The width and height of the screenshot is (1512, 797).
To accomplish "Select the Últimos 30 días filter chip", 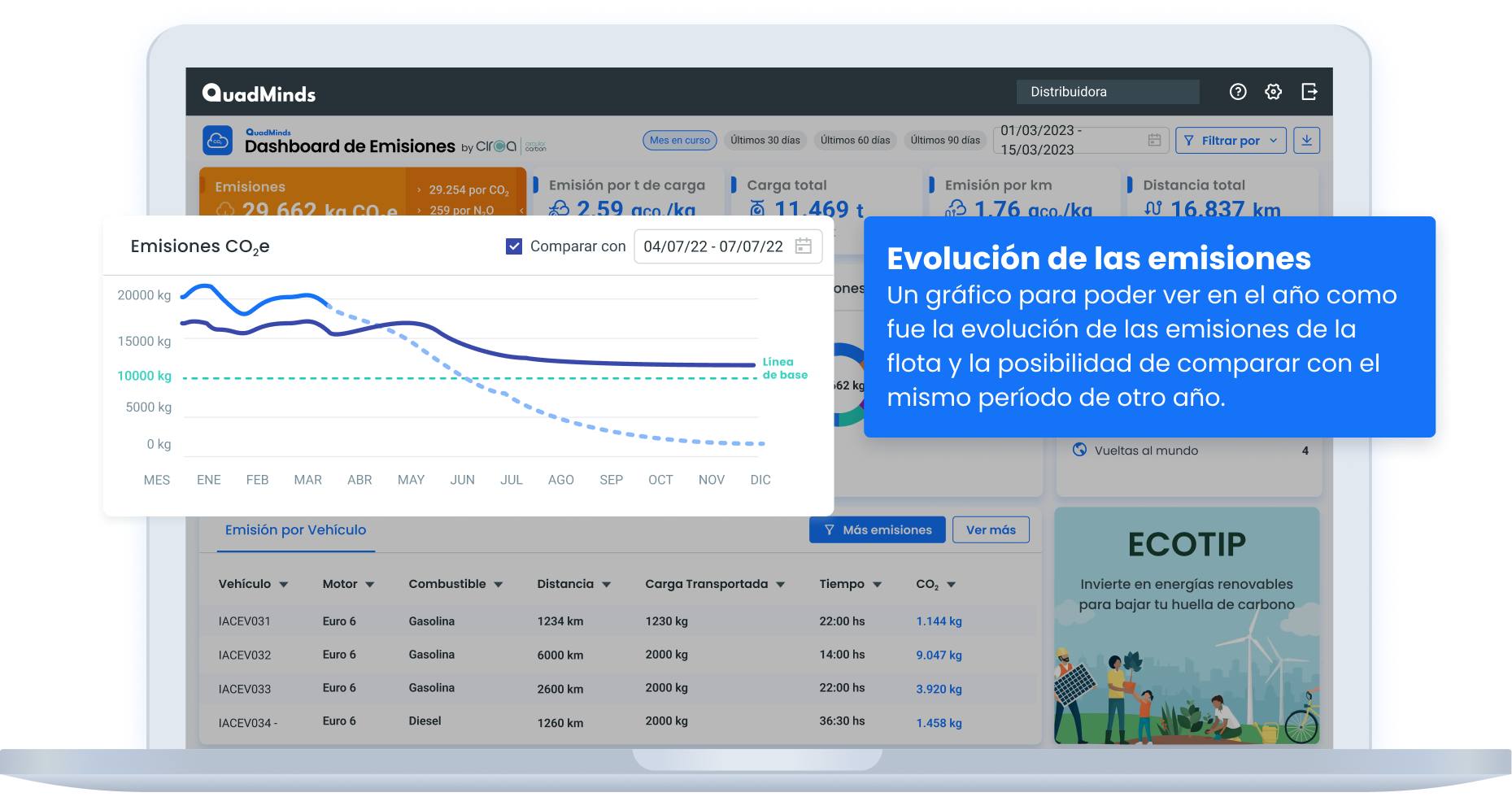I will (x=765, y=141).
